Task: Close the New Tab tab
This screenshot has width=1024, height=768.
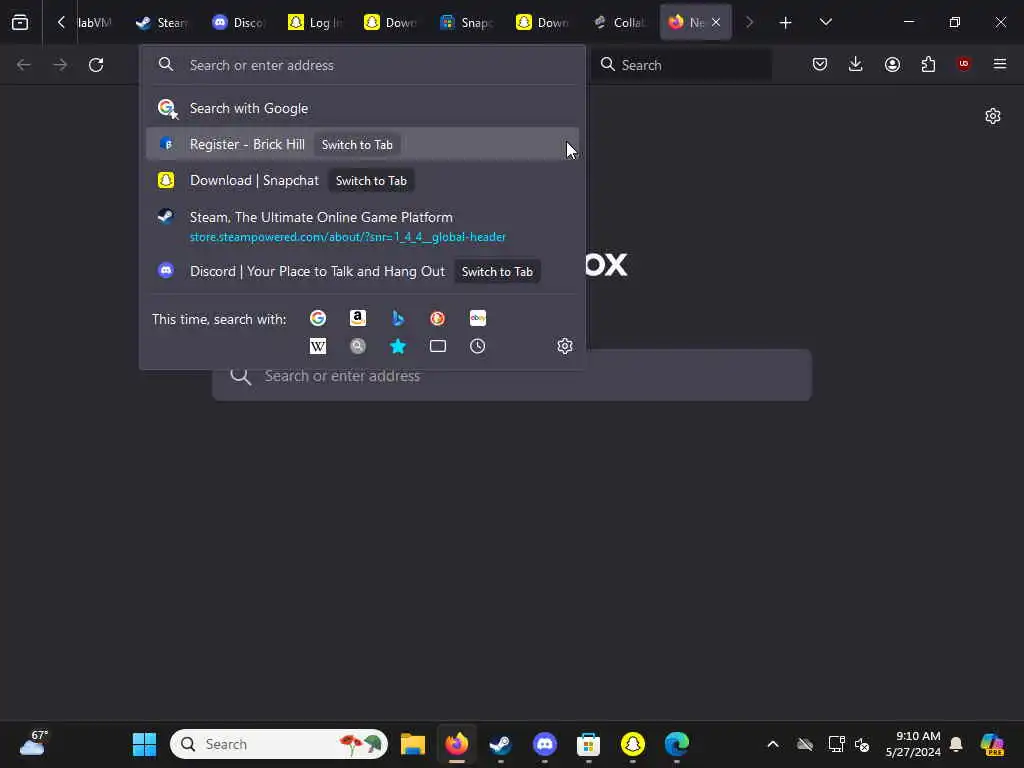Action: tap(716, 22)
